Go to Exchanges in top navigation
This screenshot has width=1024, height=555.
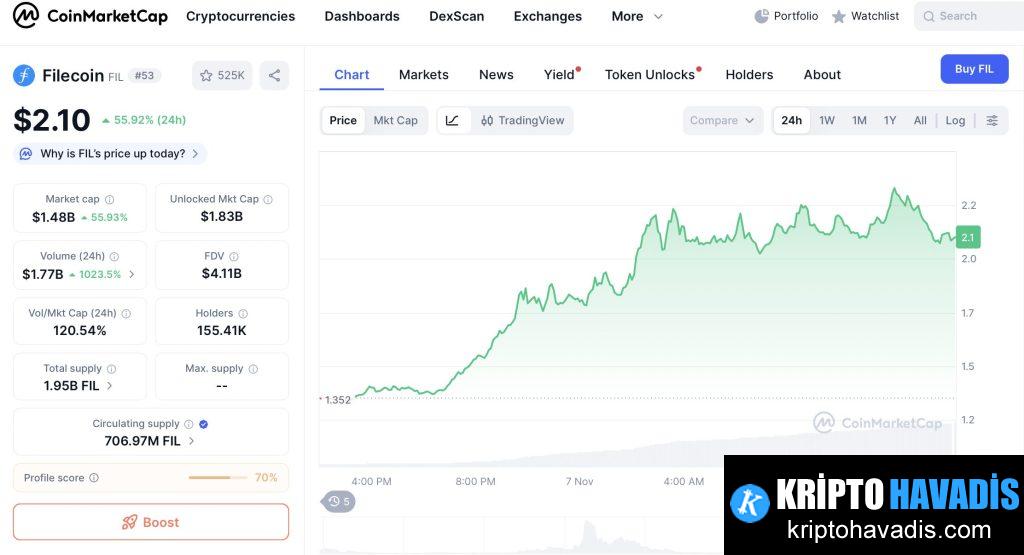point(547,16)
